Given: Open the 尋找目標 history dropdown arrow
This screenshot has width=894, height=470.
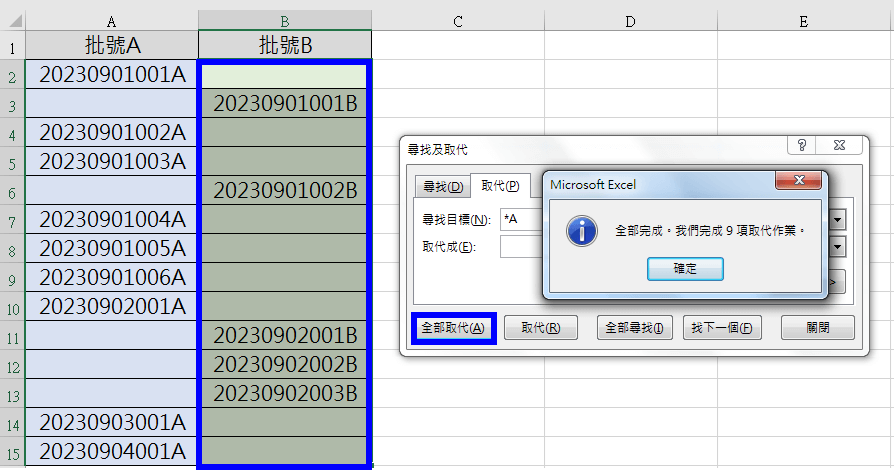Looking at the screenshot, I should click(838, 219).
